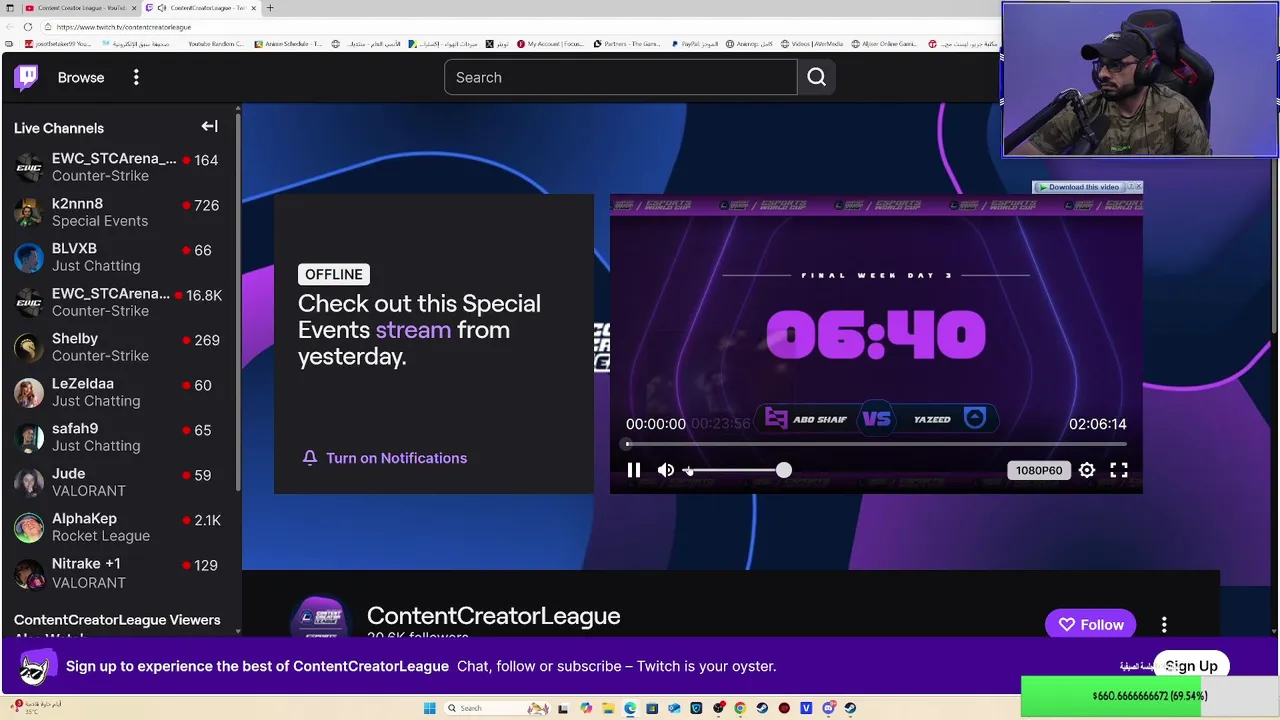Open LeZeldaa Just Chatting channel

click(118, 392)
